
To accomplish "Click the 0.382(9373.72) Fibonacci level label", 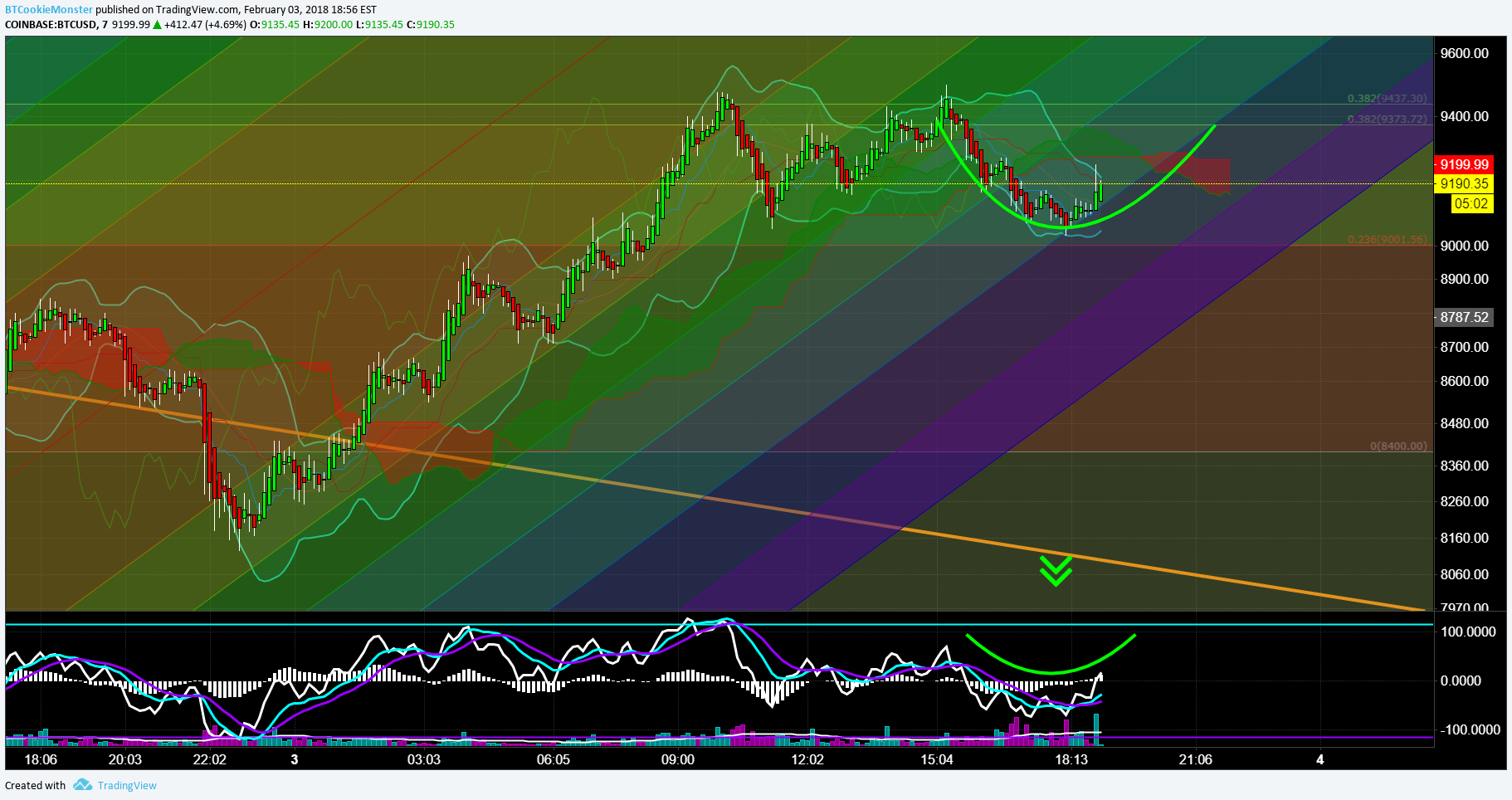I will (1387, 119).
